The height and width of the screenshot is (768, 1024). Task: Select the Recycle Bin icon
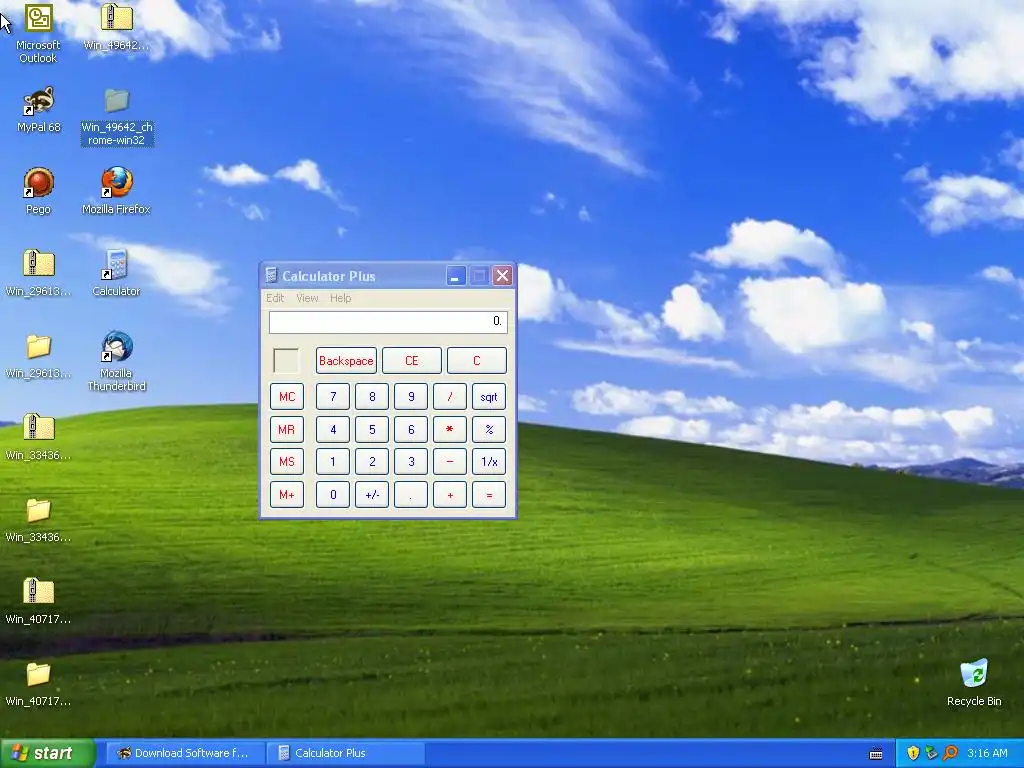[x=974, y=683]
